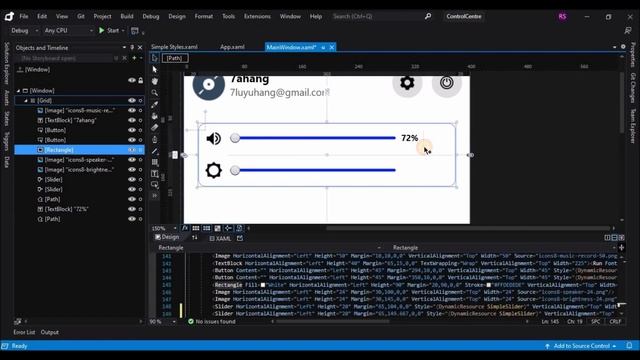
Task: Click the brightness slider thumb
Action: click(235, 170)
